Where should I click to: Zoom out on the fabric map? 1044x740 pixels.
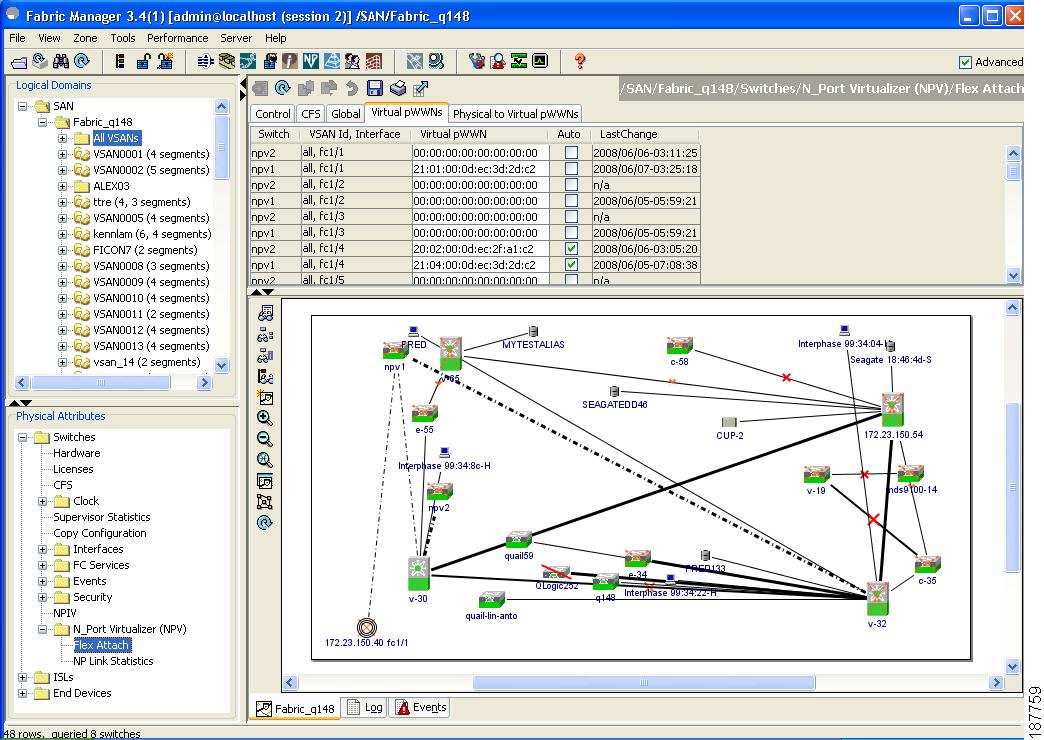(265, 439)
